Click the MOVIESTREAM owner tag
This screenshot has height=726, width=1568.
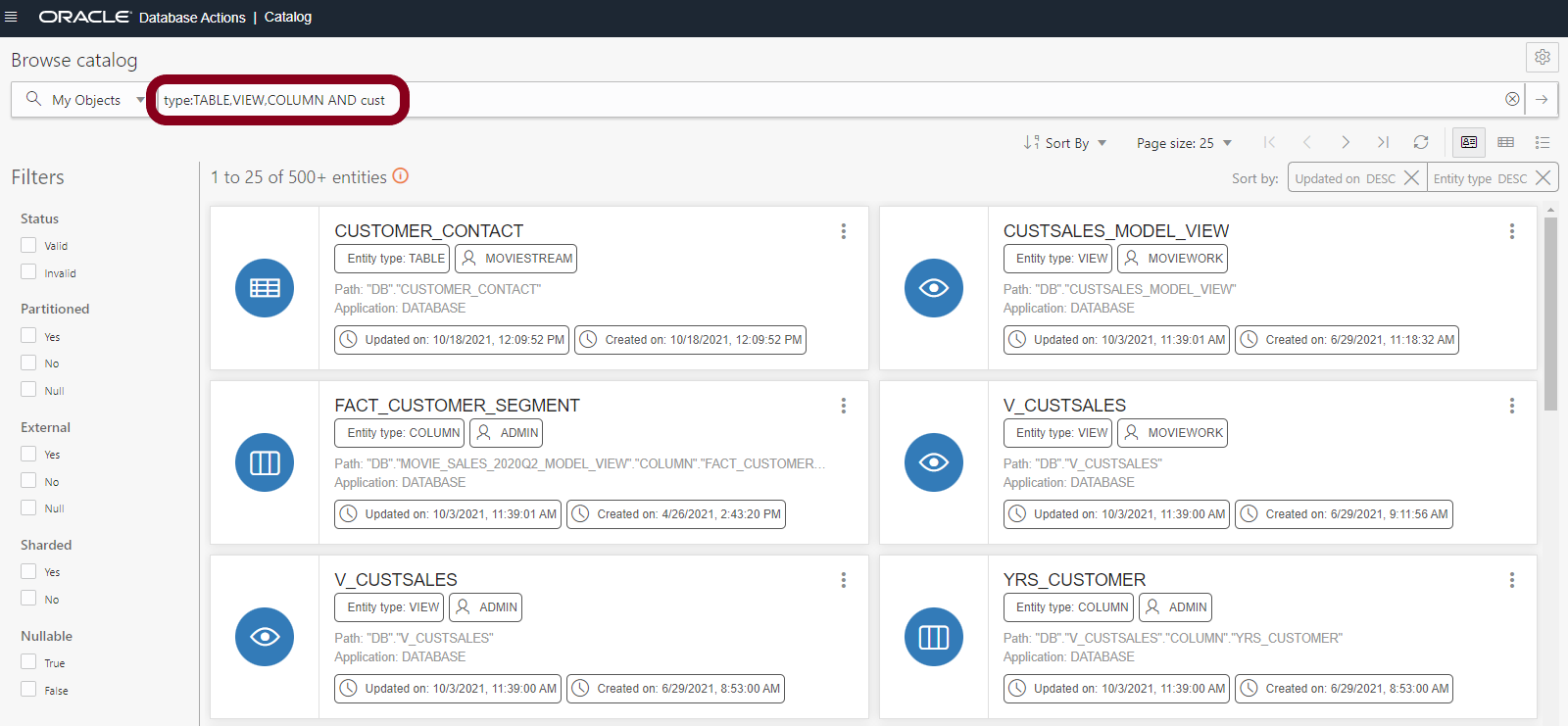[516, 259]
